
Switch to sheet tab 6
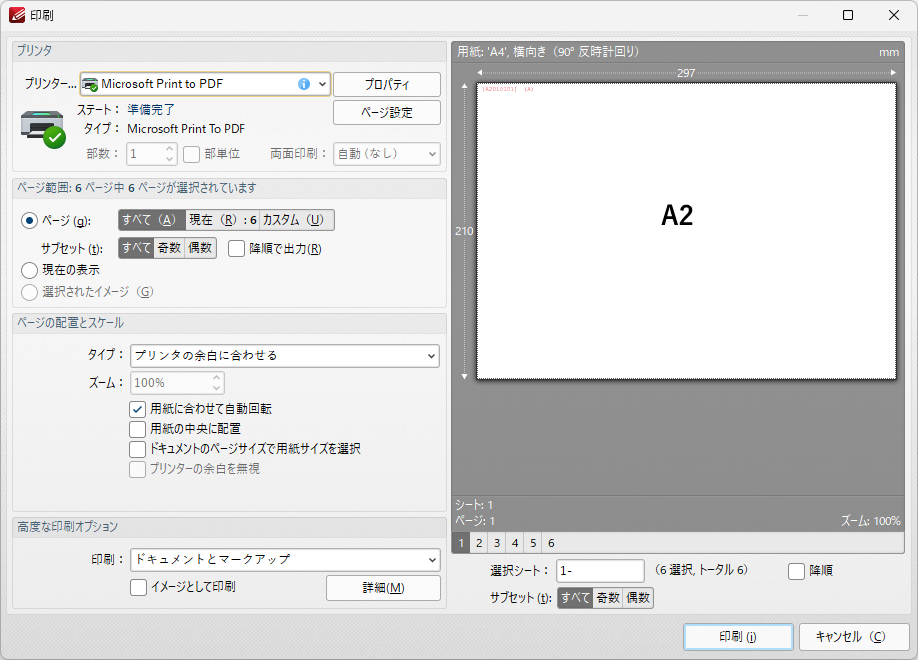coord(550,543)
